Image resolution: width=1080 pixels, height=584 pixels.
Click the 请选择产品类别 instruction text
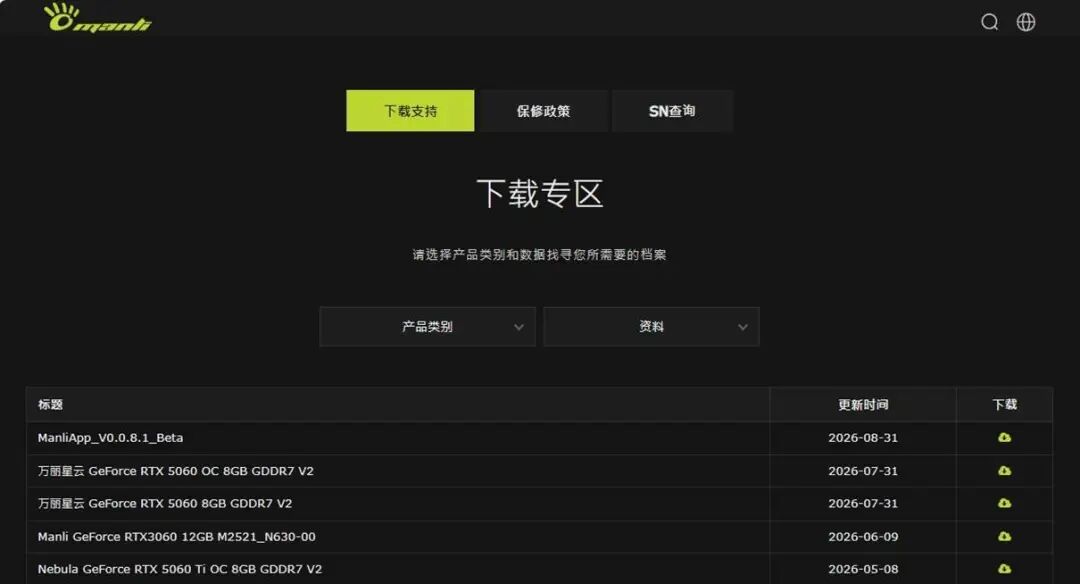coord(539,255)
